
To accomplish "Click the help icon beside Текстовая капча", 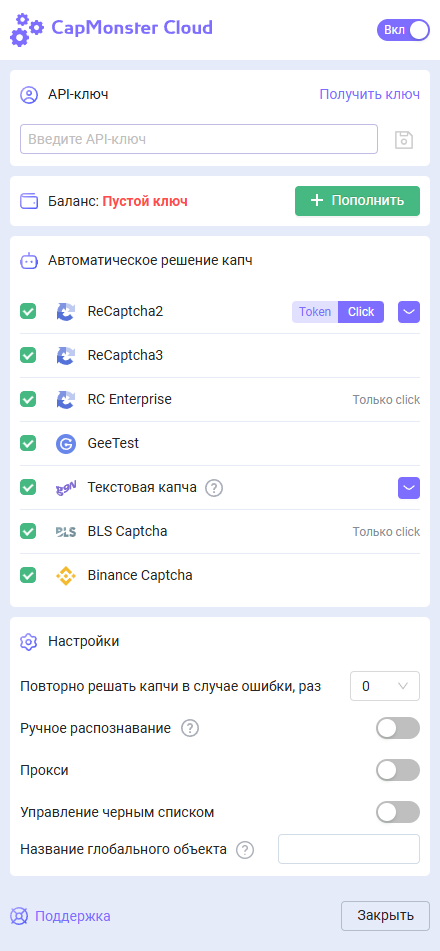I will [x=214, y=488].
